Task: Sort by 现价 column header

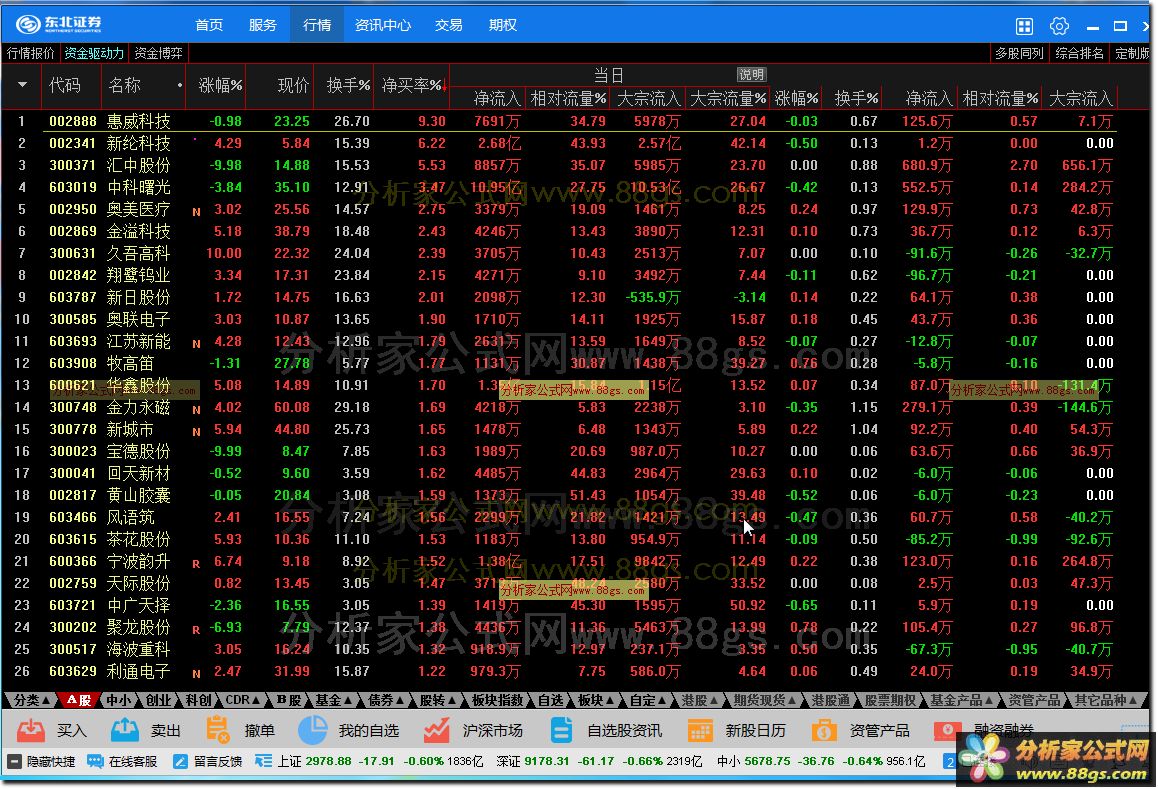Action: pyautogui.click(x=292, y=86)
